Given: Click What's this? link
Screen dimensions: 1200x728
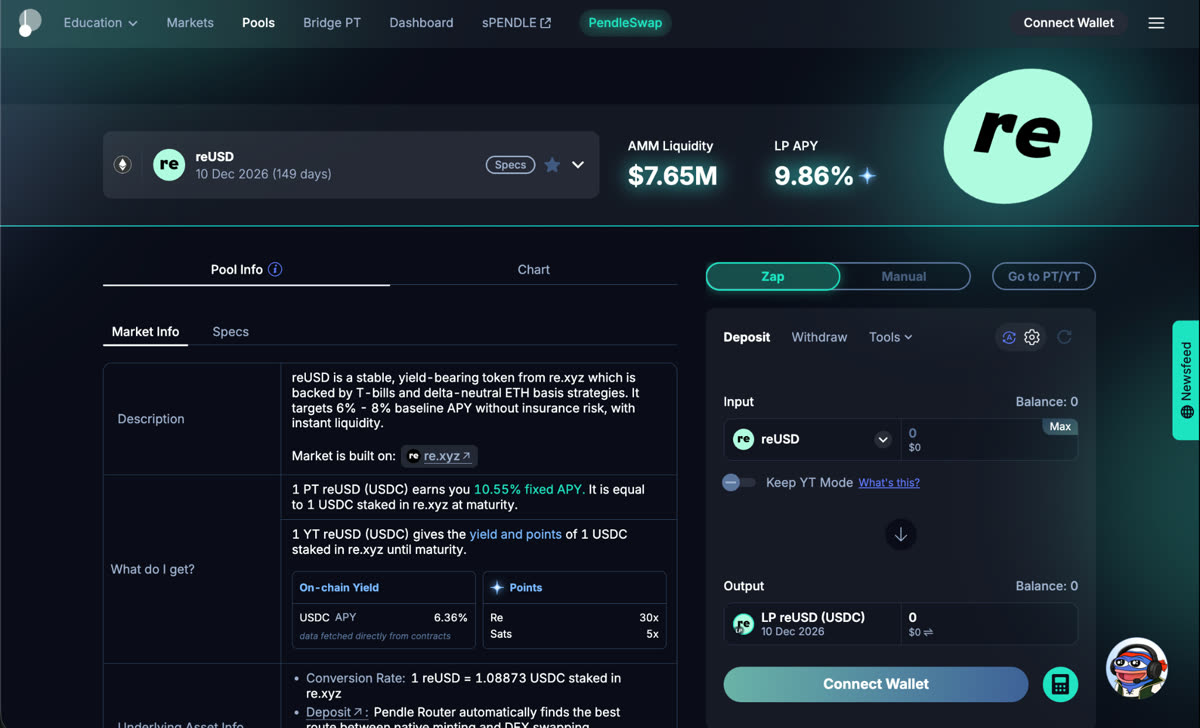Looking at the screenshot, I should (889, 483).
